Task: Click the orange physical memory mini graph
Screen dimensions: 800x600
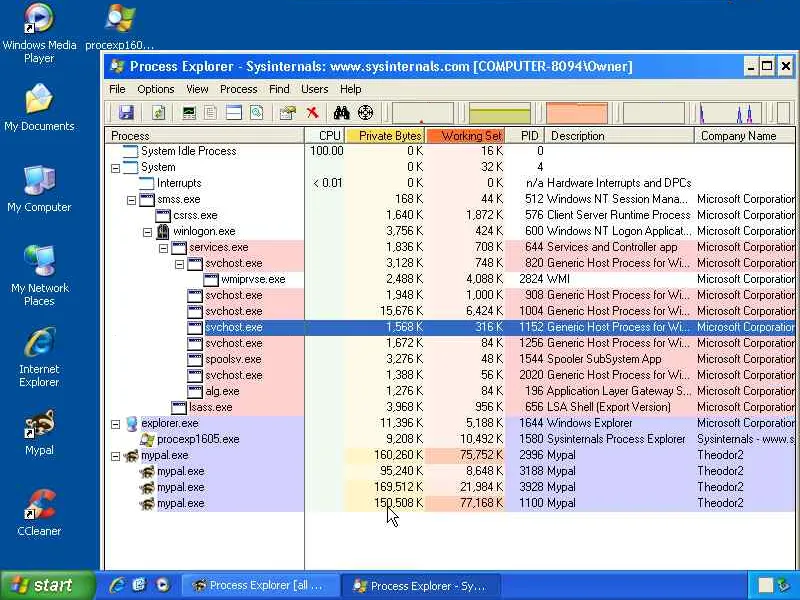Action: pos(577,113)
